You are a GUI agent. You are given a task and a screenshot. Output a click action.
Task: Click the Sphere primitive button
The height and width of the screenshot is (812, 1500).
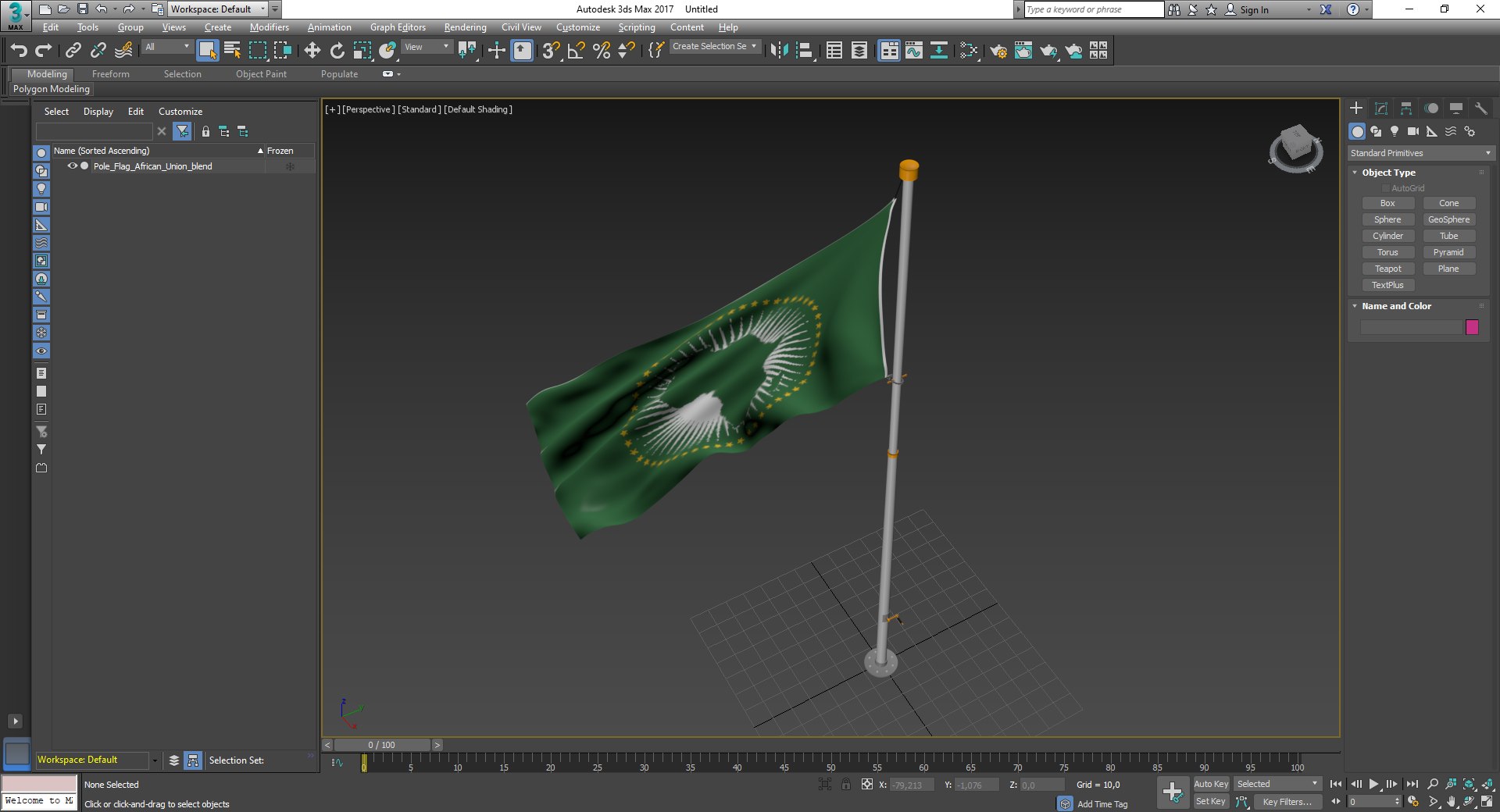pos(1387,219)
